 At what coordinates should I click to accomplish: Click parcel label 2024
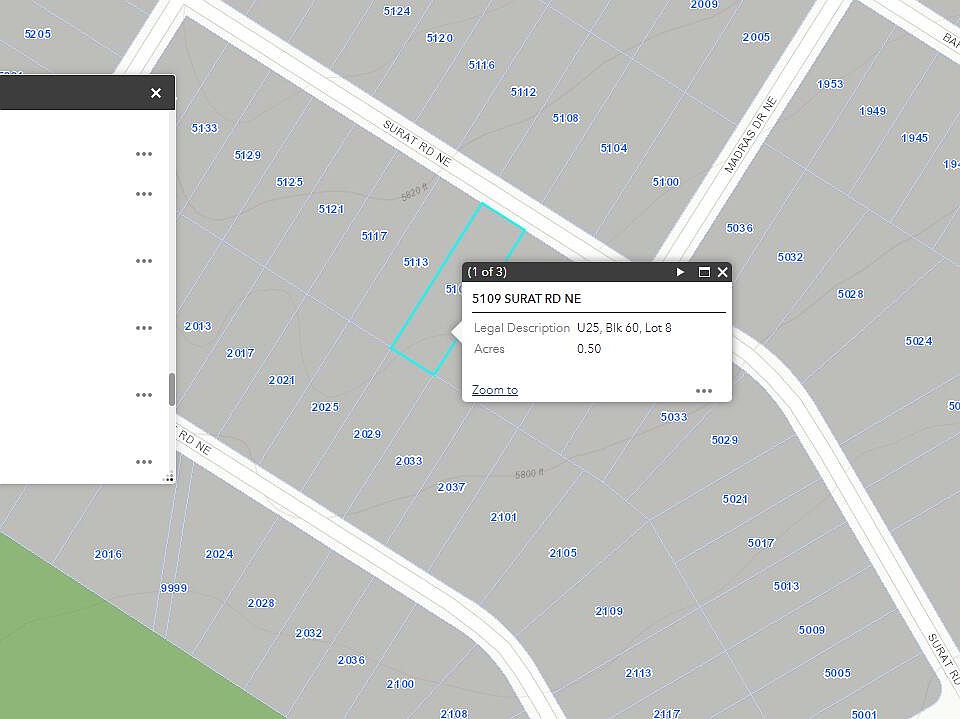point(219,554)
